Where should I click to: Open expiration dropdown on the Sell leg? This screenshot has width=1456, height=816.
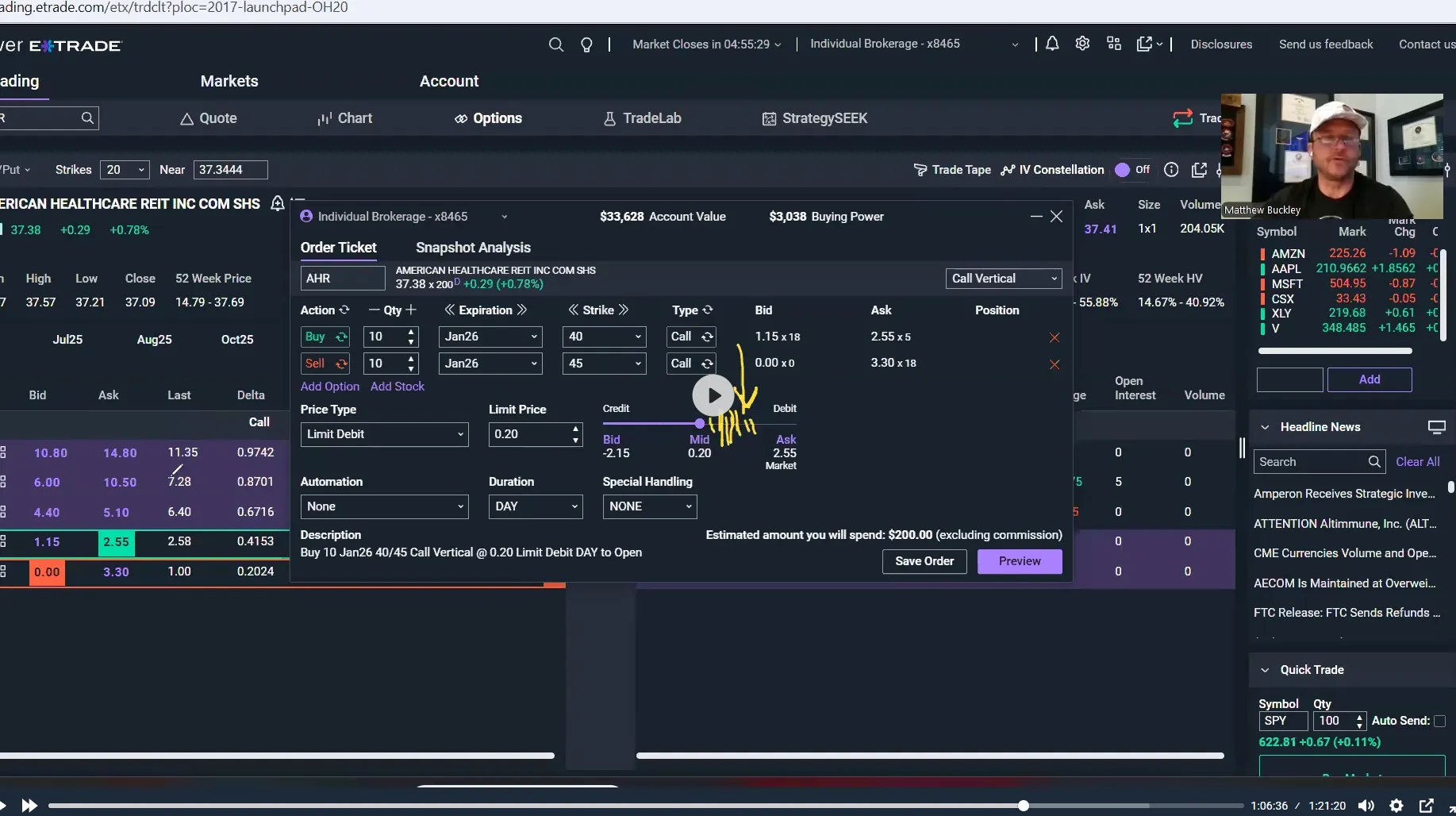(490, 364)
